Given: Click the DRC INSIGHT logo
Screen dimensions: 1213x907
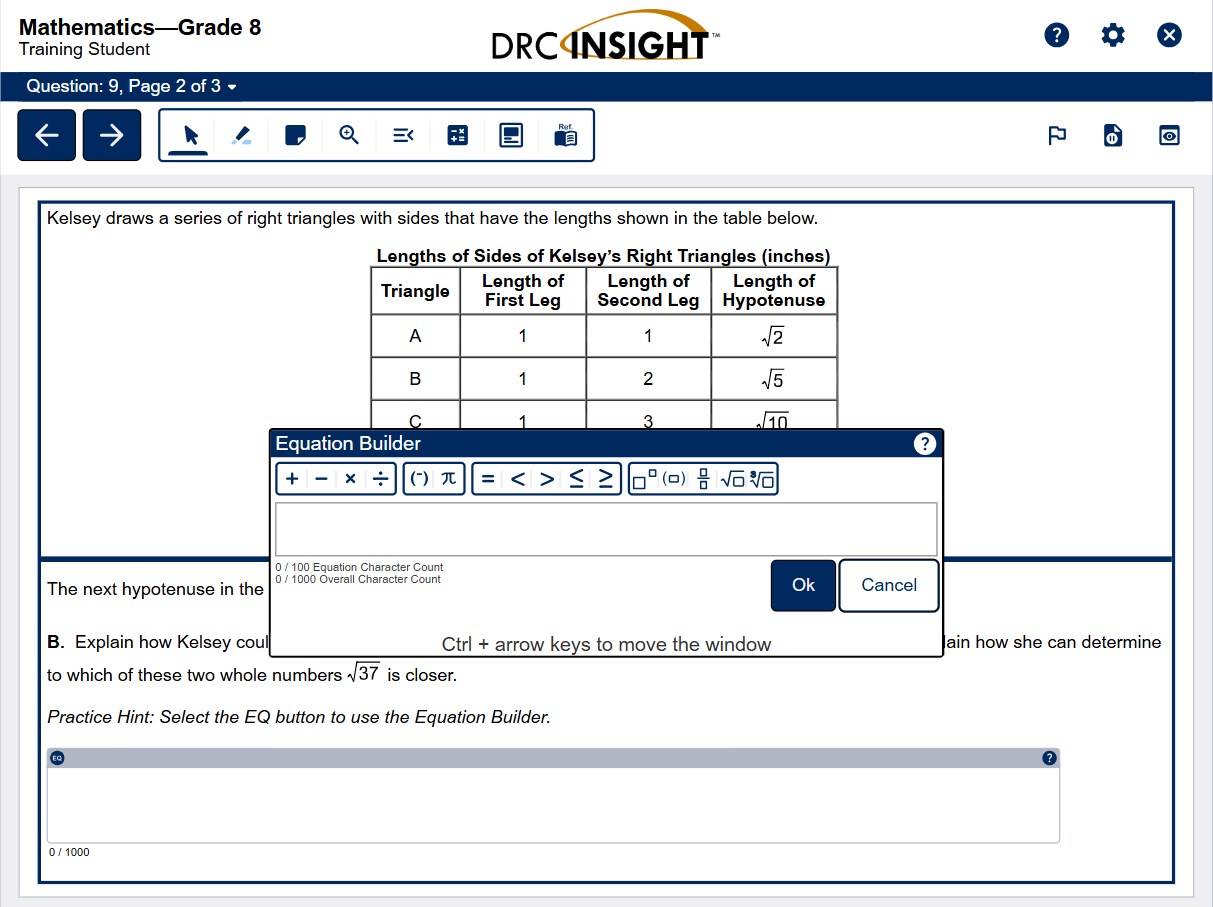Looking at the screenshot, I should coord(606,37).
